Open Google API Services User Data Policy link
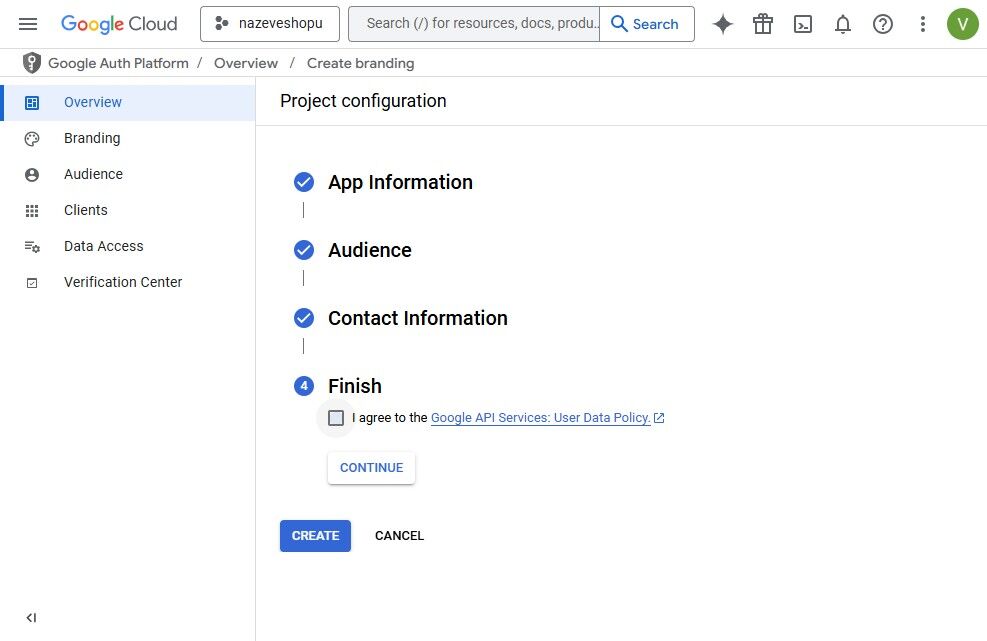Screen dimensions: 987x641 (541, 417)
